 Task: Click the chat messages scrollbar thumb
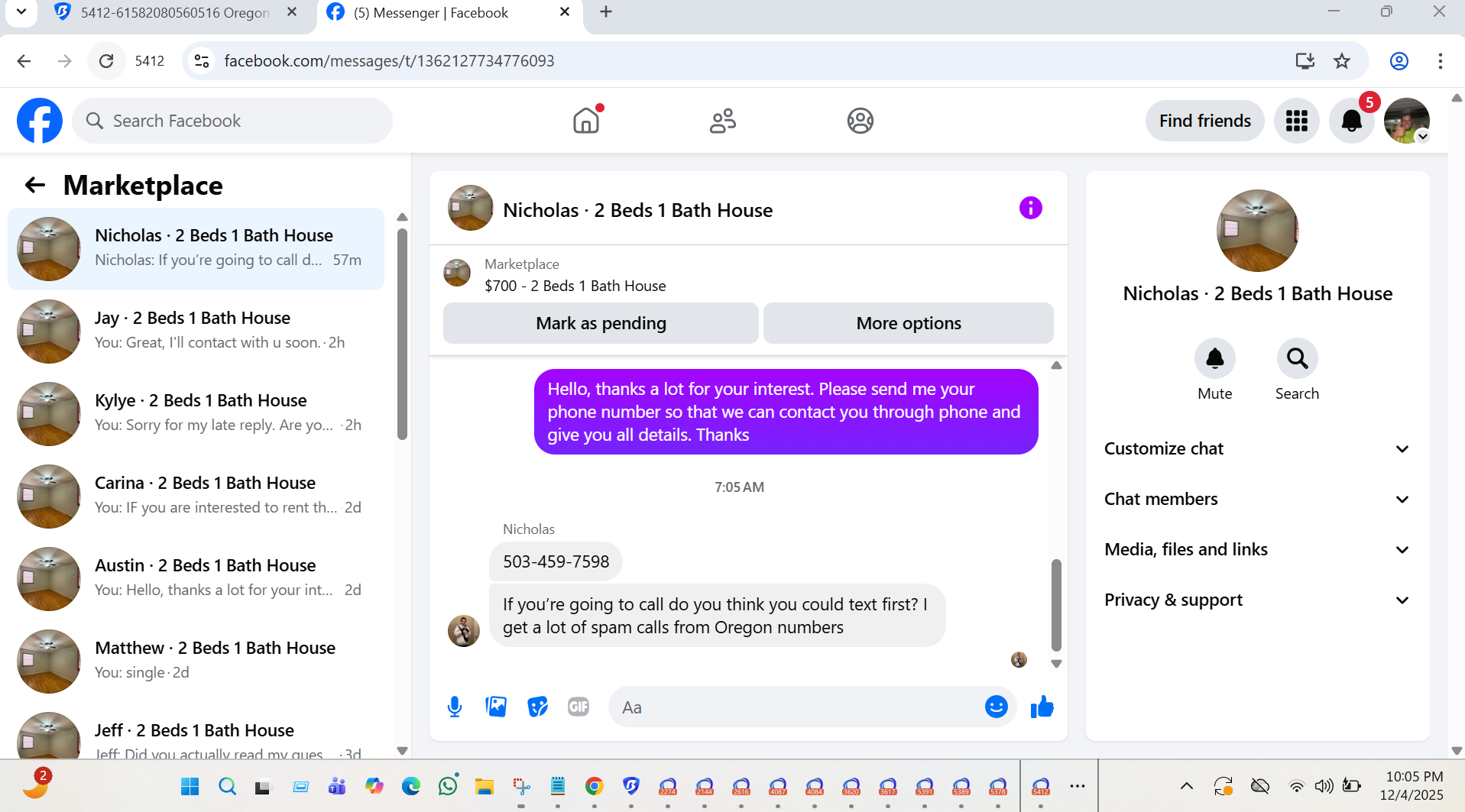click(x=1056, y=604)
